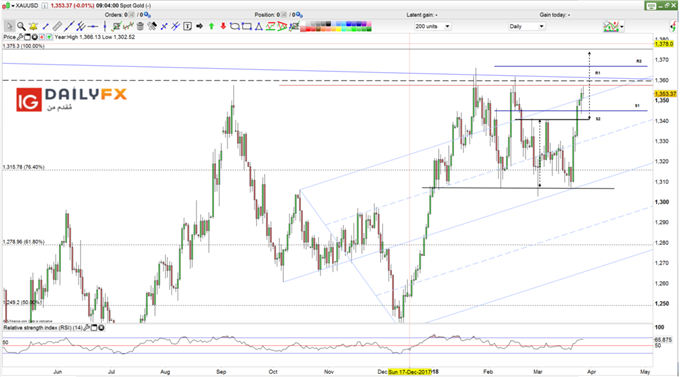Screen dimensions: 680x377
Task: Click the 1,315.78 (76.40%) Fibonacci label
Action: 24,167
